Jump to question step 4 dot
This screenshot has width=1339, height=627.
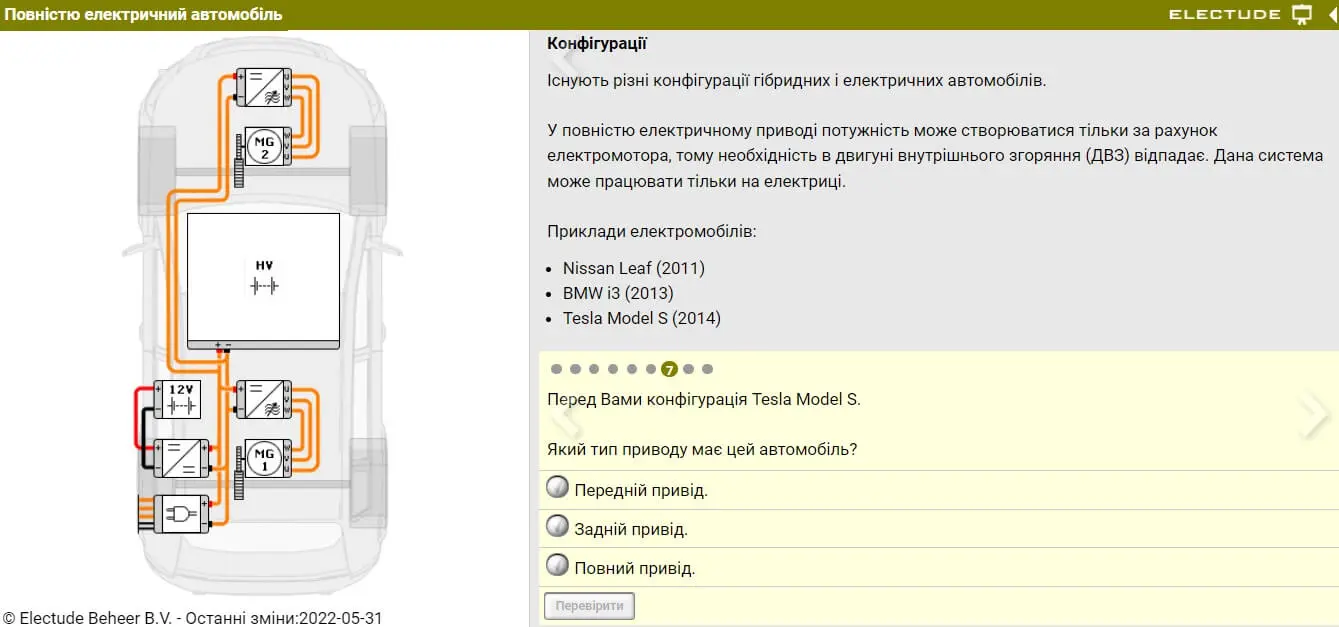[613, 369]
